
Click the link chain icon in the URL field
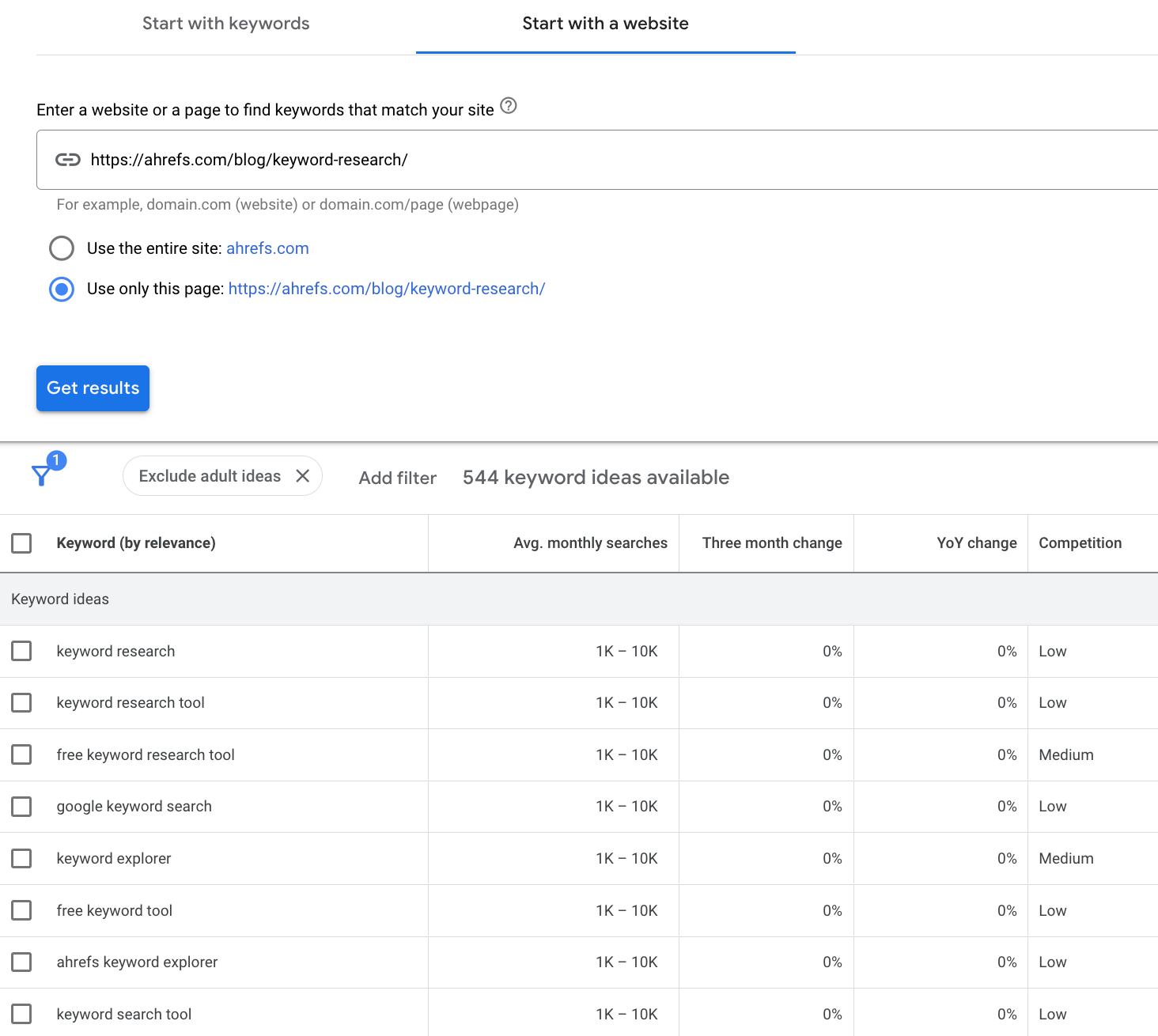tap(69, 160)
